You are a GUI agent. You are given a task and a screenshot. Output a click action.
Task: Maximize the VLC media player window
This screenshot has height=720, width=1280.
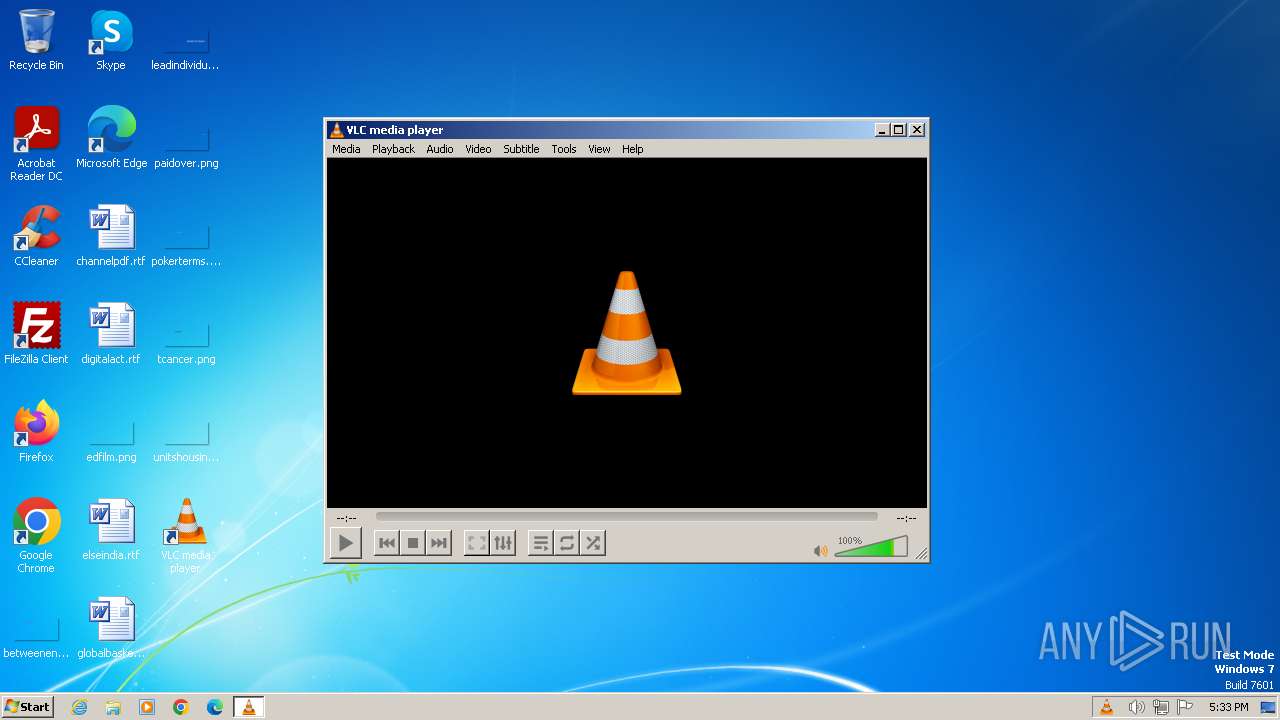click(898, 130)
